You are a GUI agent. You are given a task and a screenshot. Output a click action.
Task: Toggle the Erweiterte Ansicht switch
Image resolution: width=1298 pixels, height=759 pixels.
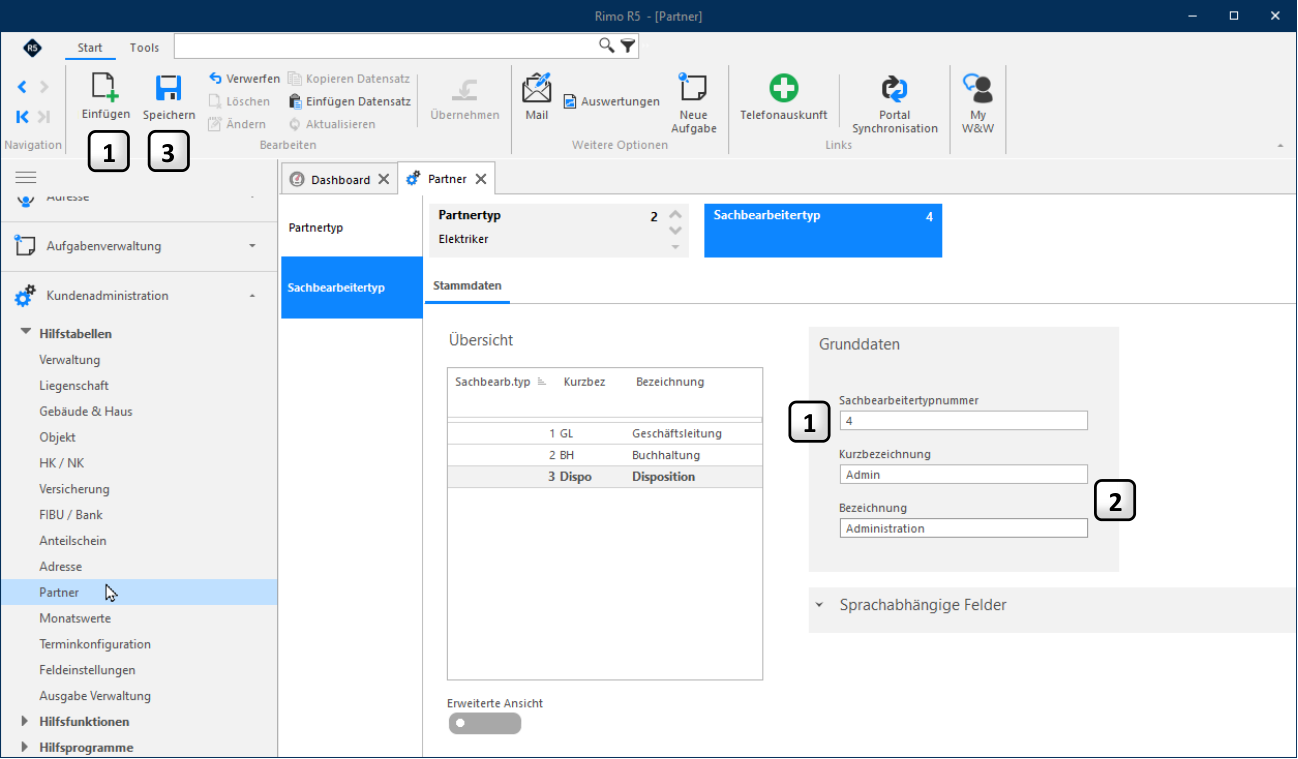click(485, 723)
